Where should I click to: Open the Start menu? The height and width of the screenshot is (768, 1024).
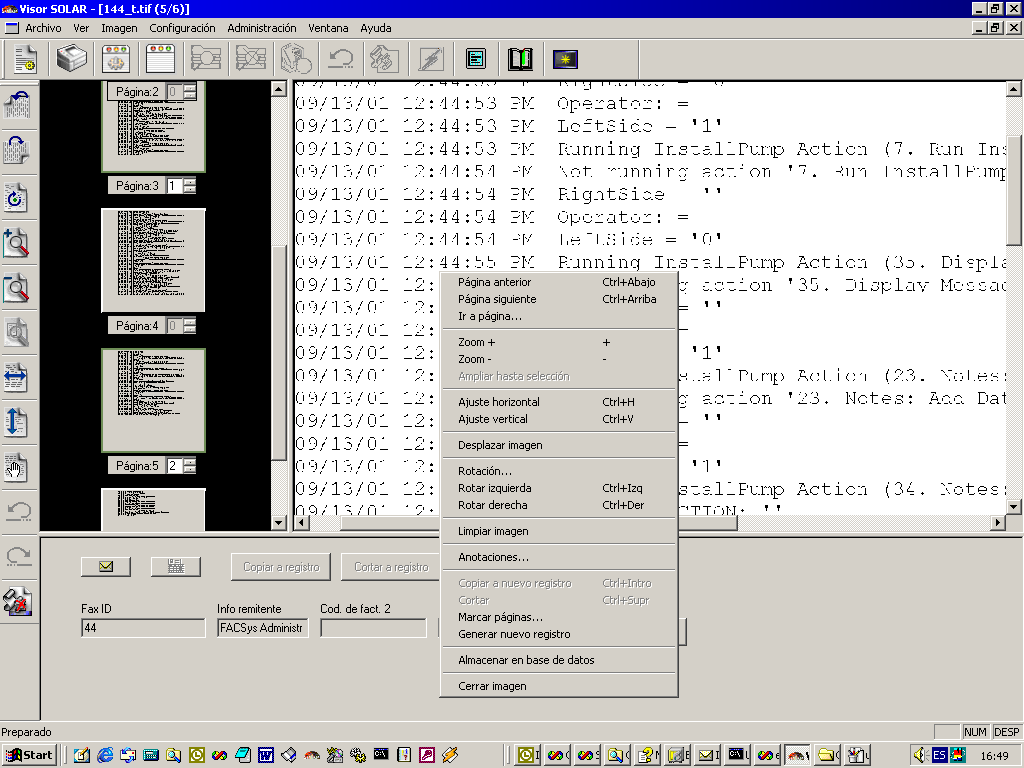pyautogui.click(x=29, y=755)
